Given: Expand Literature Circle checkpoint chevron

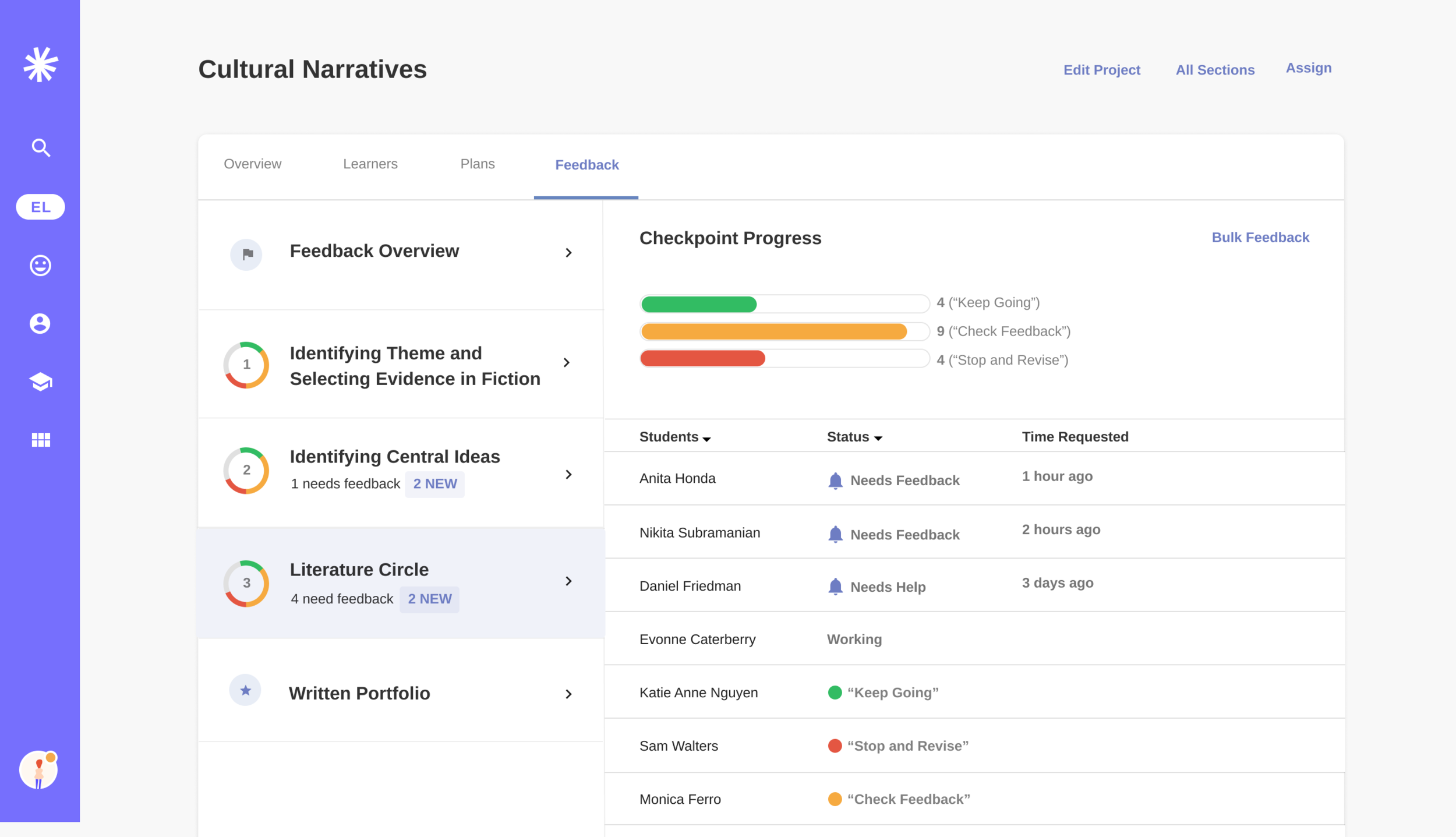Looking at the screenshot, I should coord(568,581).
